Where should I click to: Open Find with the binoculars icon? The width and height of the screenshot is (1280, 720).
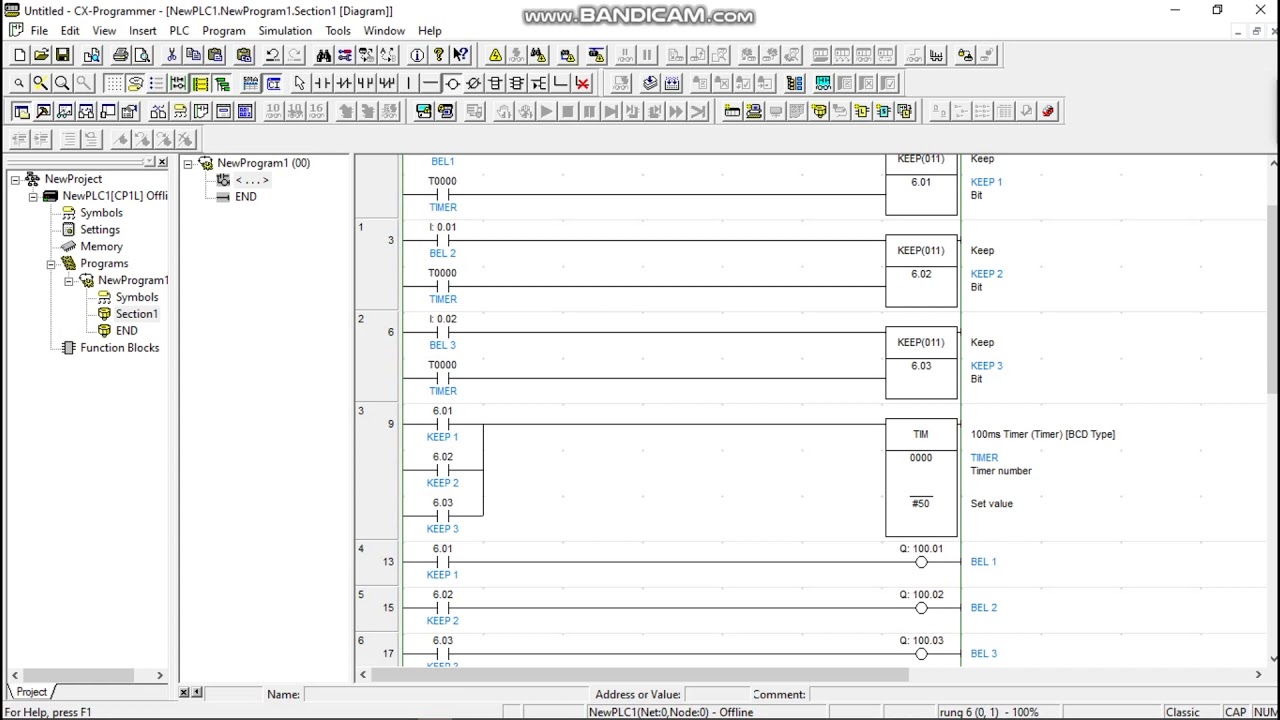click(323, 55)
